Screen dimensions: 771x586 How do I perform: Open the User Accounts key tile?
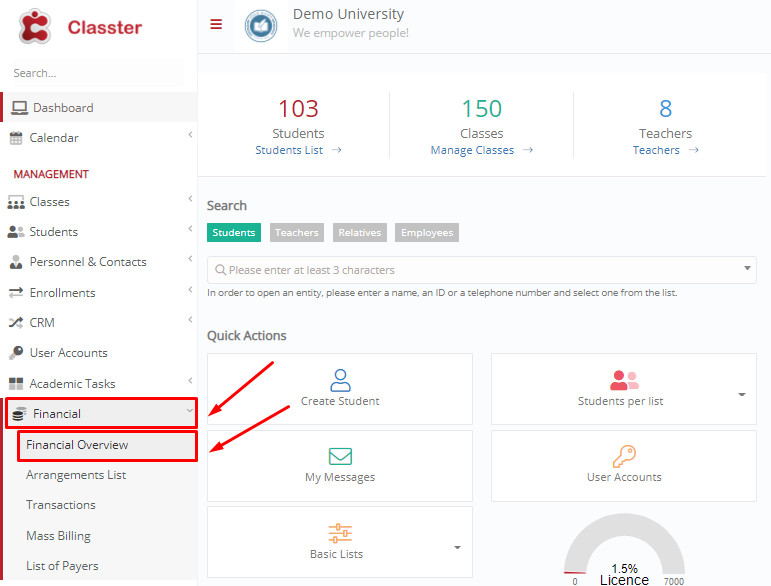(x=623, y=466)
